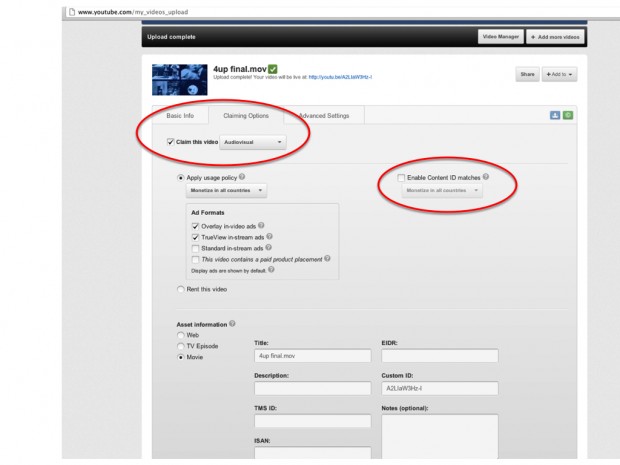Screen dimensions: 620x465
Task: Click the page icon in the address bar
Action: click(72, 12)
